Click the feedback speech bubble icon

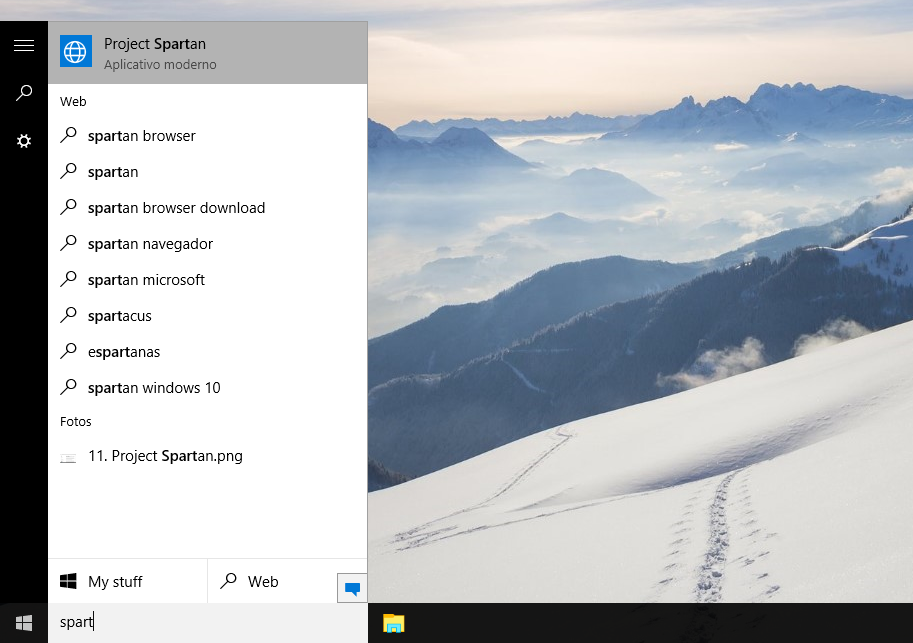351,588
